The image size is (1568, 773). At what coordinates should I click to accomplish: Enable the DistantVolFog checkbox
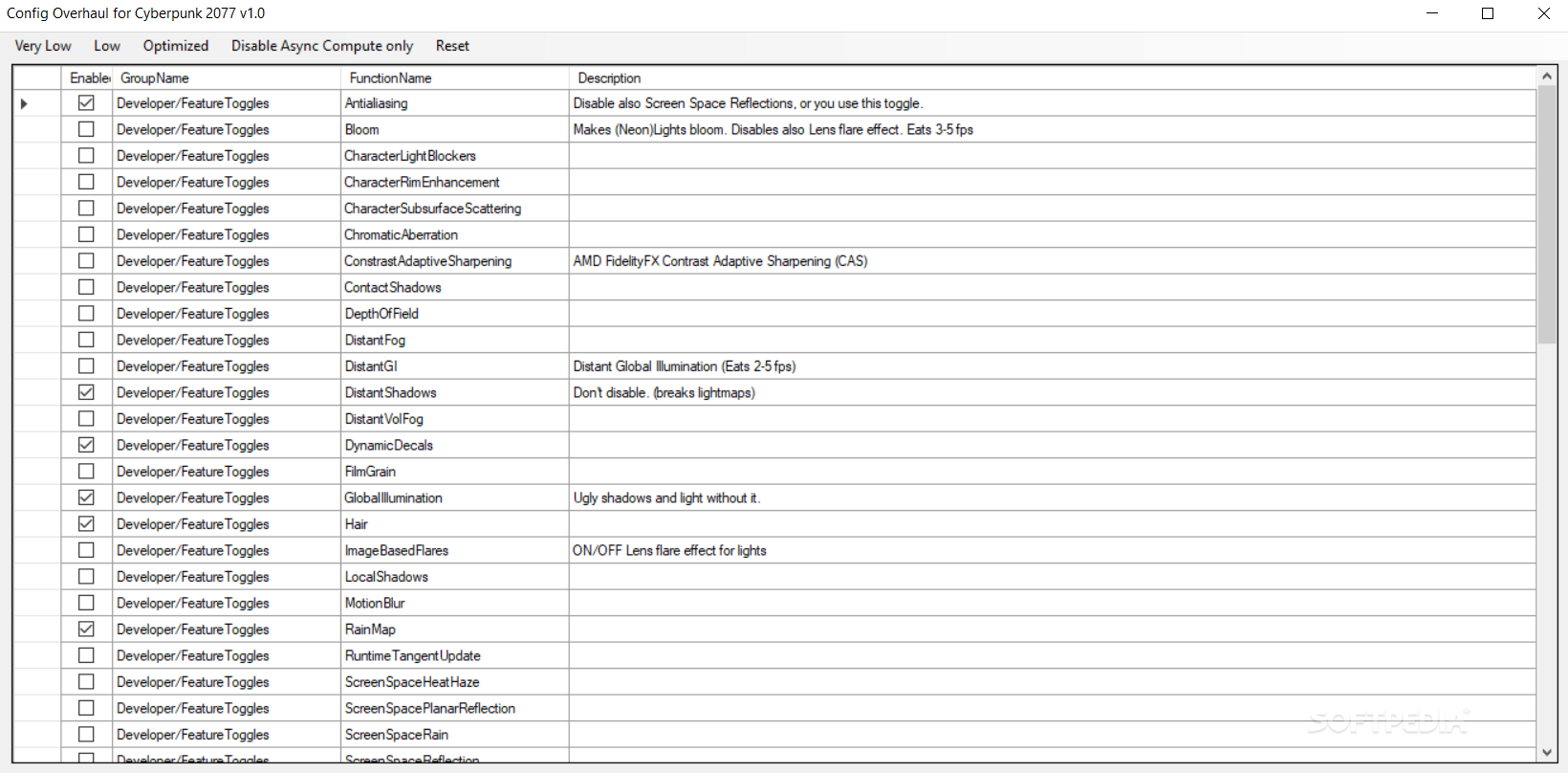86,419
